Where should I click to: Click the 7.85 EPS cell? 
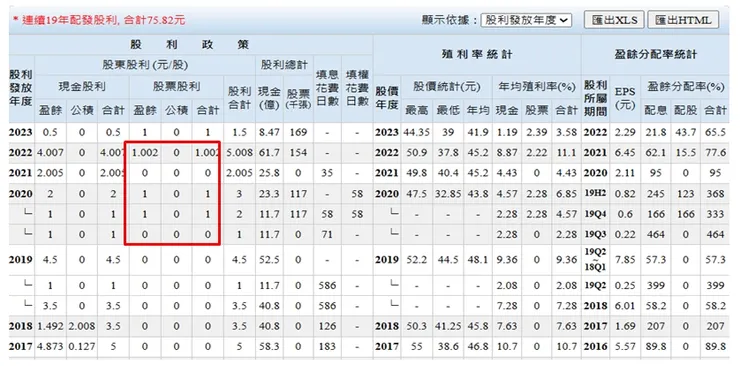pyautogui.click(x=625, y=259)
